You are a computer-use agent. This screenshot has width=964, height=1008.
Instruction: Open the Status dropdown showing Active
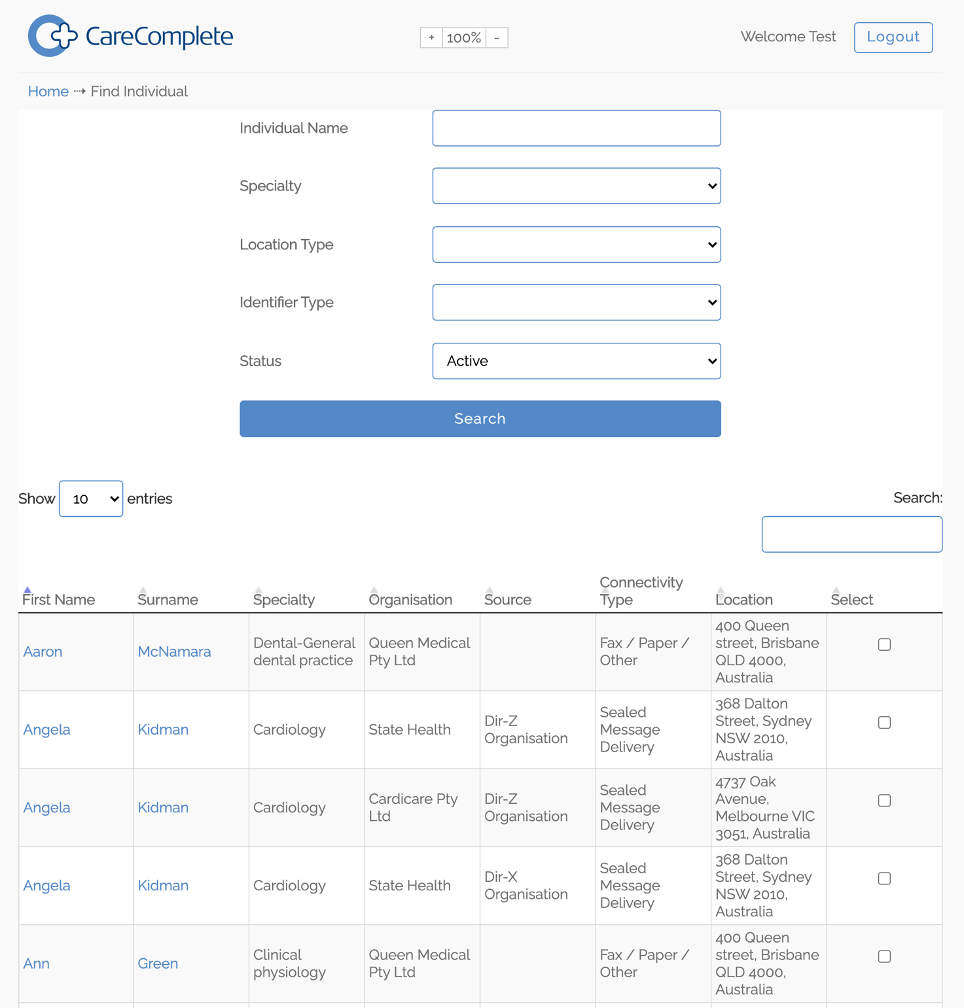[576, 361]
